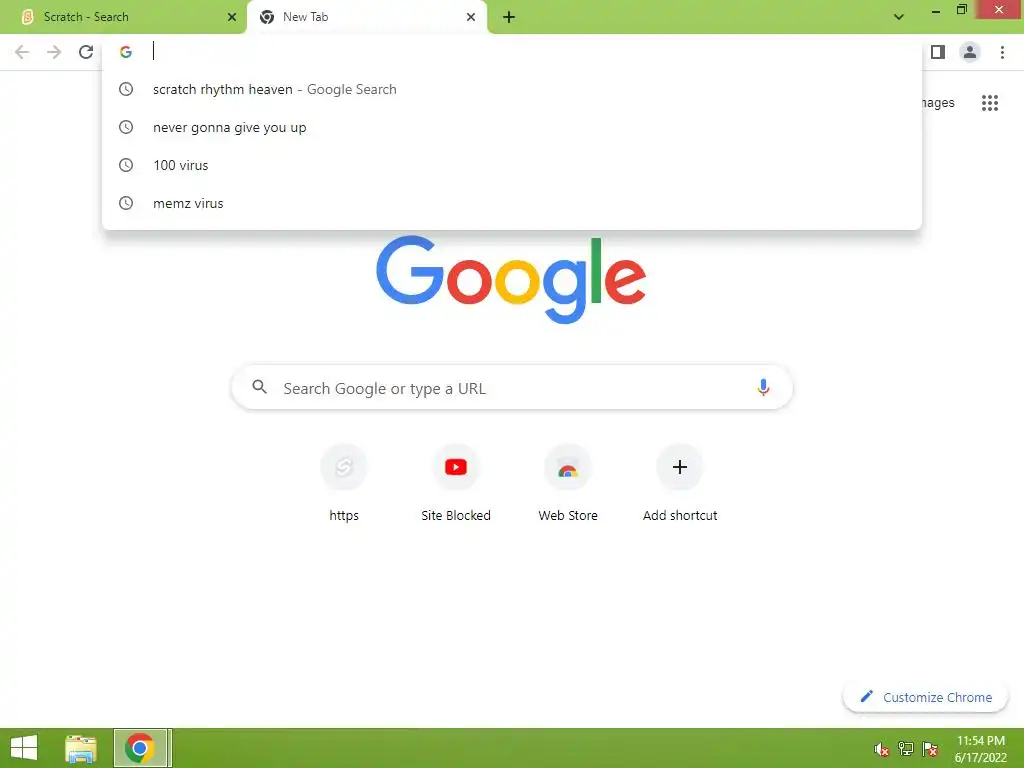1024x768 pixels.
Task: Close the Scratch - Search tab
Action: [232, 17]
